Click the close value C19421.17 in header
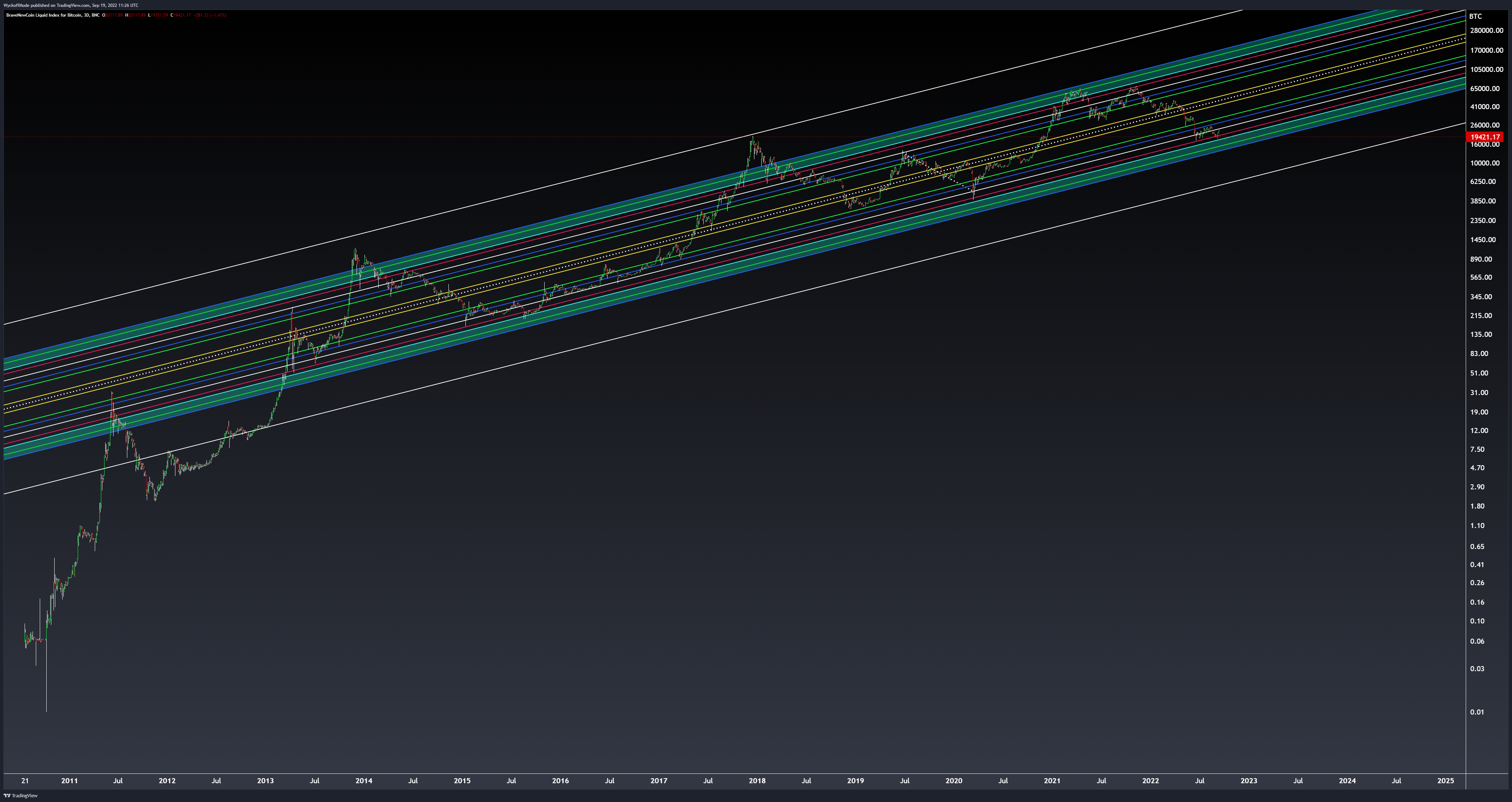The width and height of the screenshot is (1512, 802). pos(181,15)
